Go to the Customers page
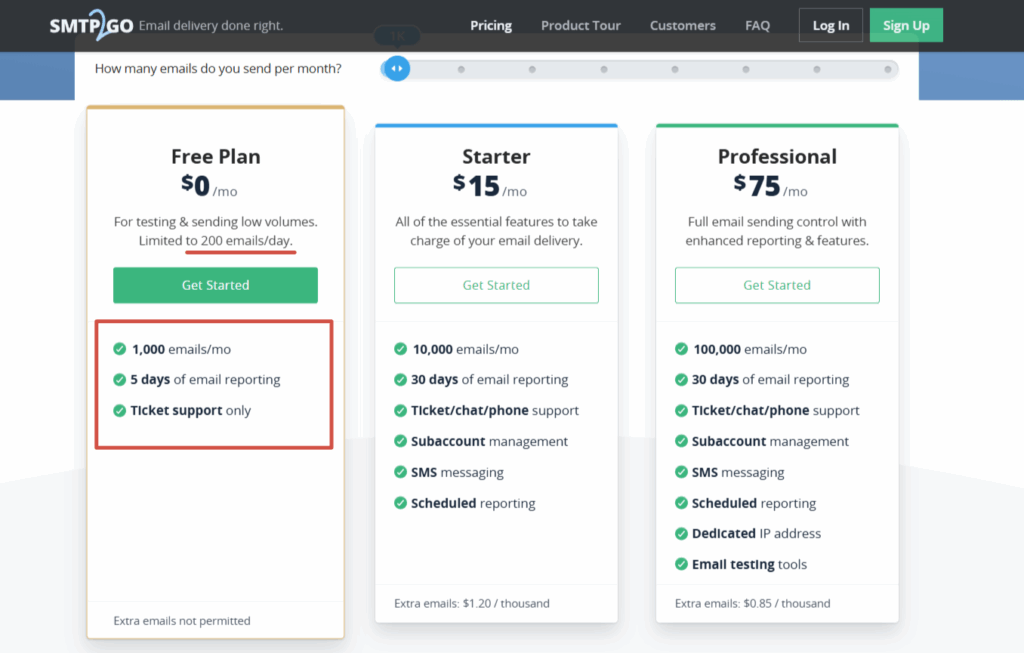The image size is (1024, 653). pos(682,25)
